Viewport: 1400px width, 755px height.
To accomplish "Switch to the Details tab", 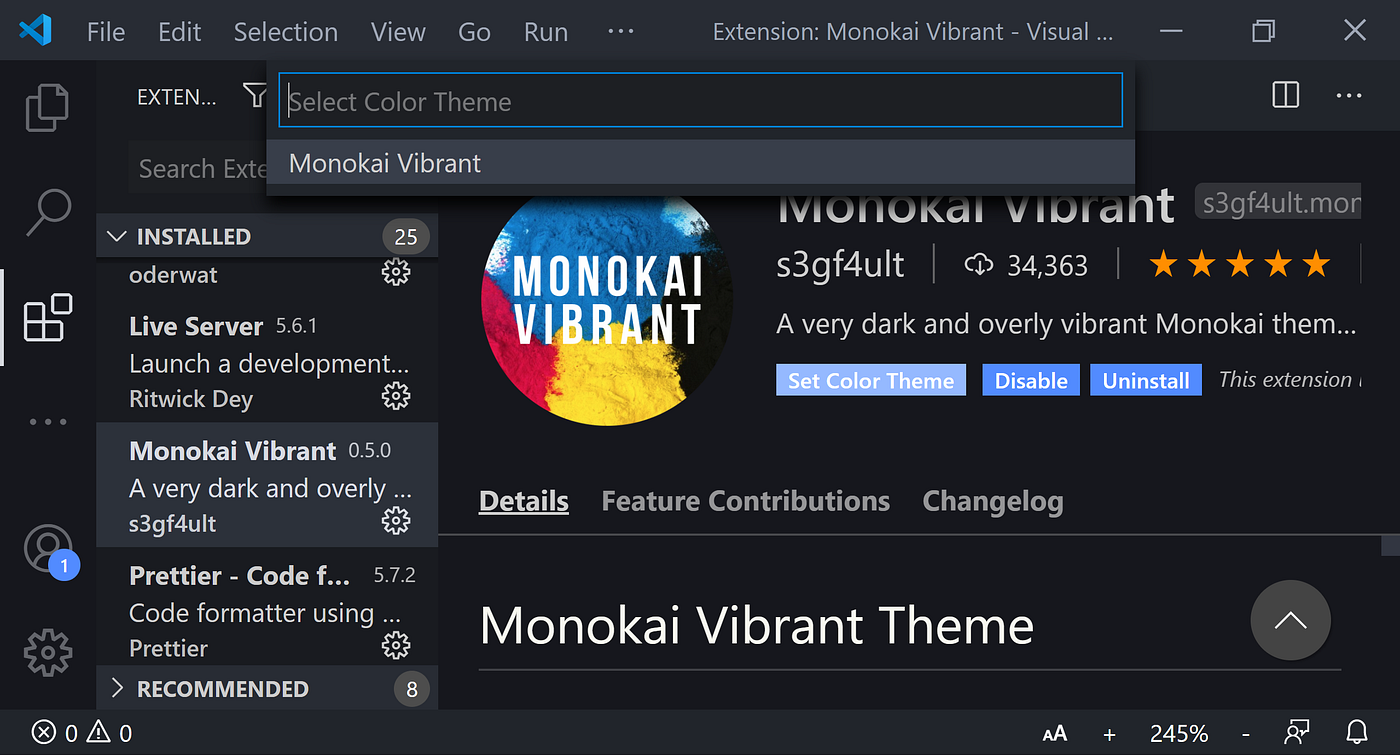I will (524, 501).
